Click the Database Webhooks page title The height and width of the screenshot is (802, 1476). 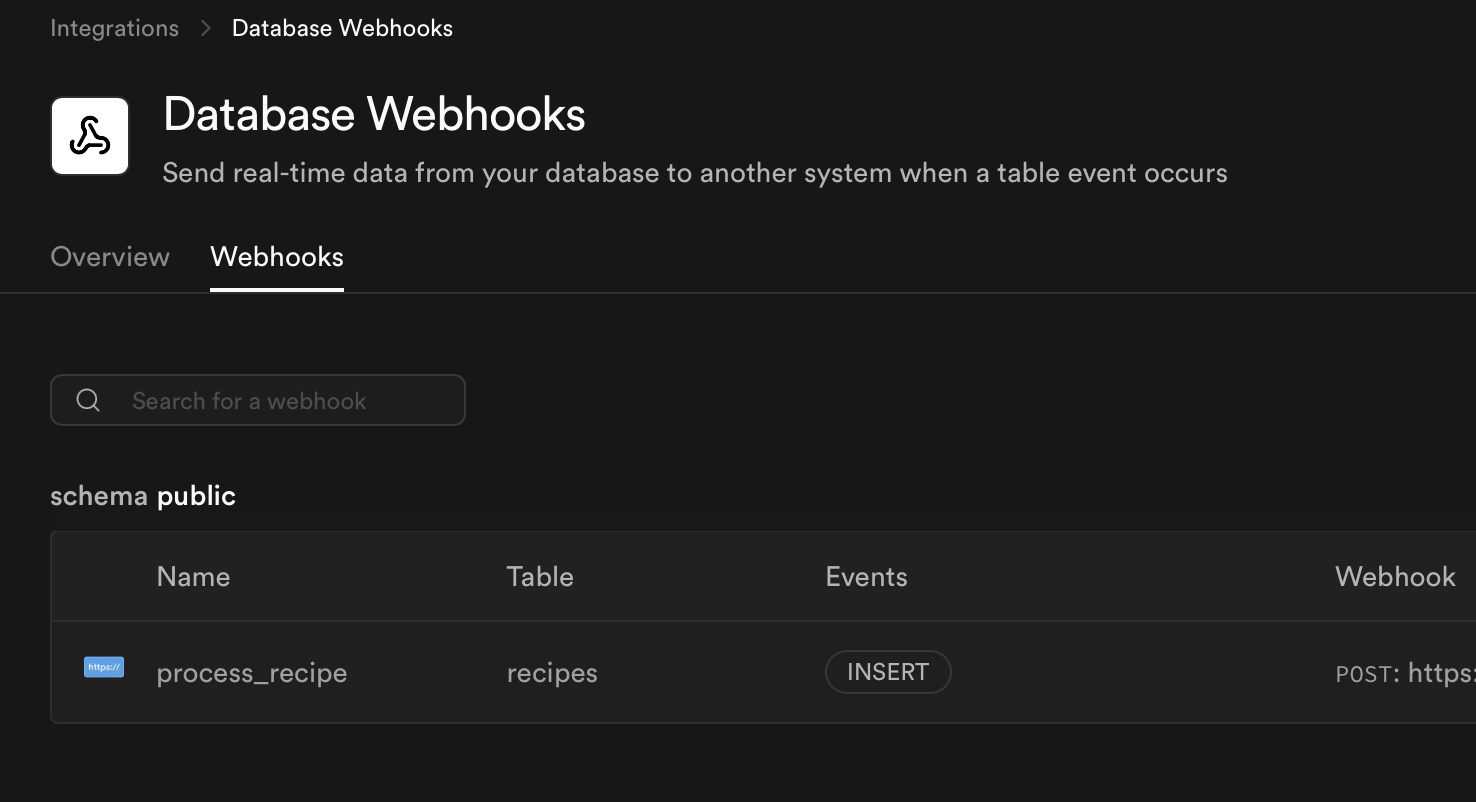[x=374, y=115]
